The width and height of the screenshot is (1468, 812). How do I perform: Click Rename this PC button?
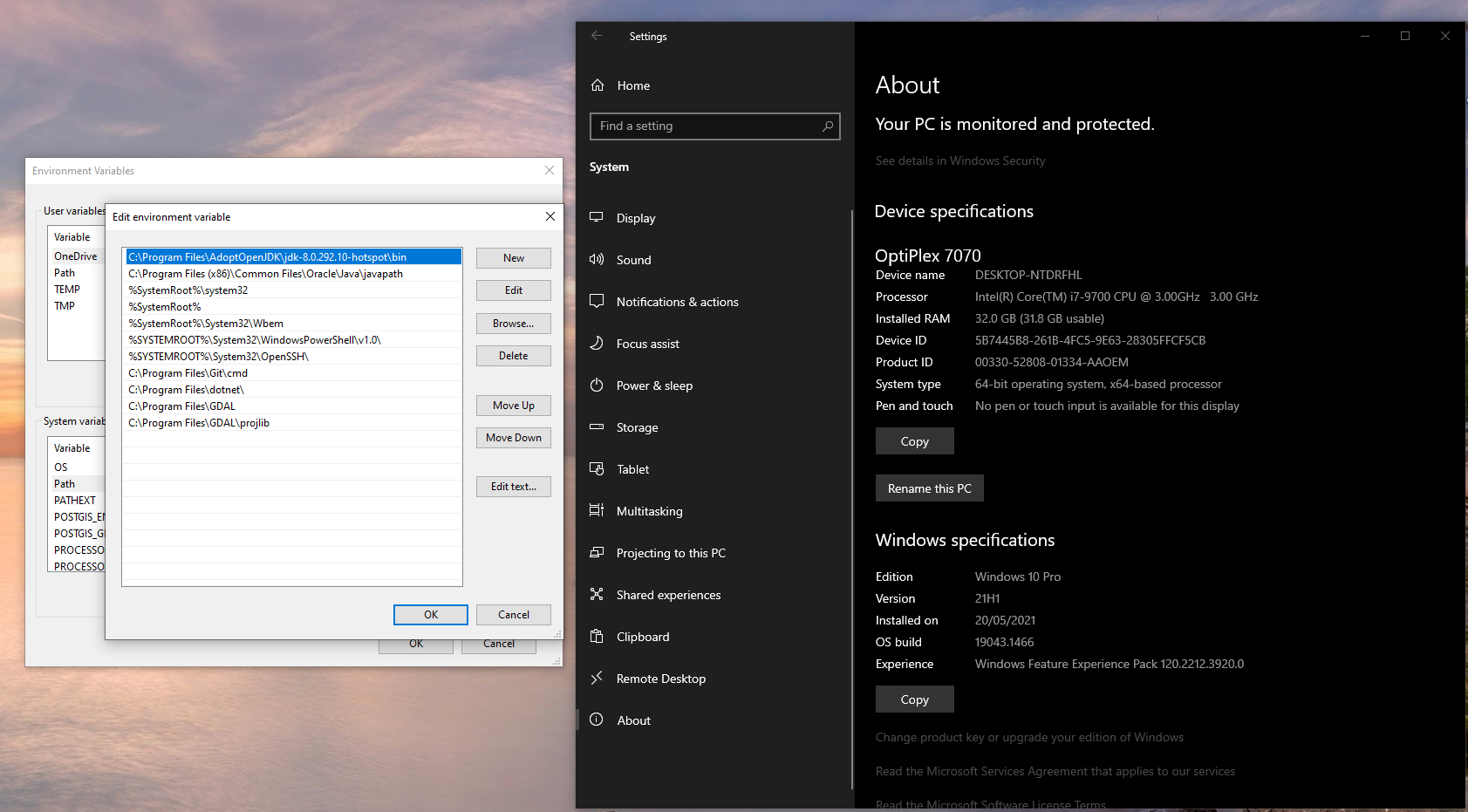pyautogui.click(x=930, y=488)
